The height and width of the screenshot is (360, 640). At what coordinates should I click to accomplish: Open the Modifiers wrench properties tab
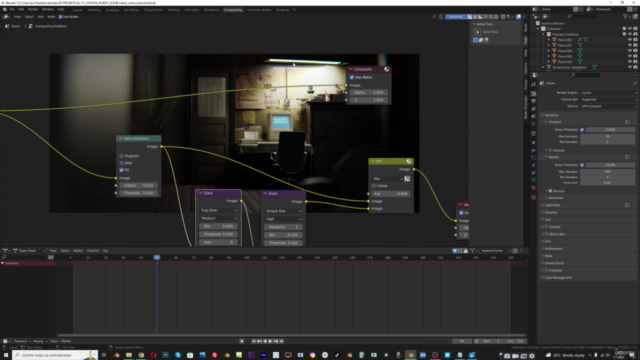533,150
